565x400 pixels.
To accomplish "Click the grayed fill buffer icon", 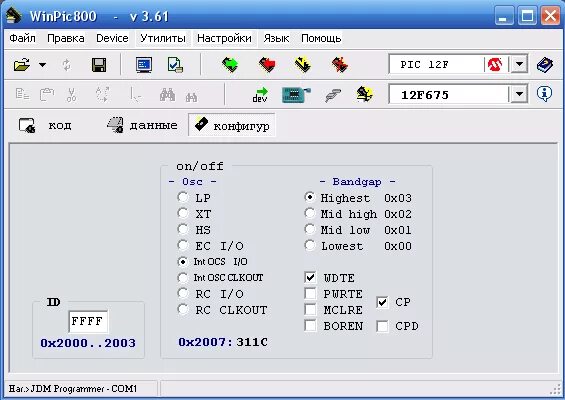I will coord(102,94).
